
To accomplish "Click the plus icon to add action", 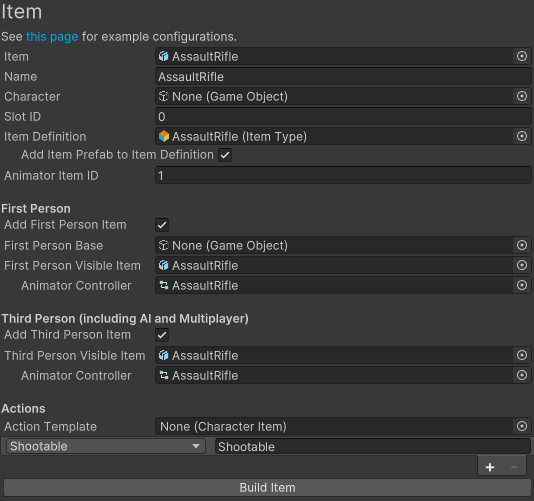I will (x=490, y=467).
